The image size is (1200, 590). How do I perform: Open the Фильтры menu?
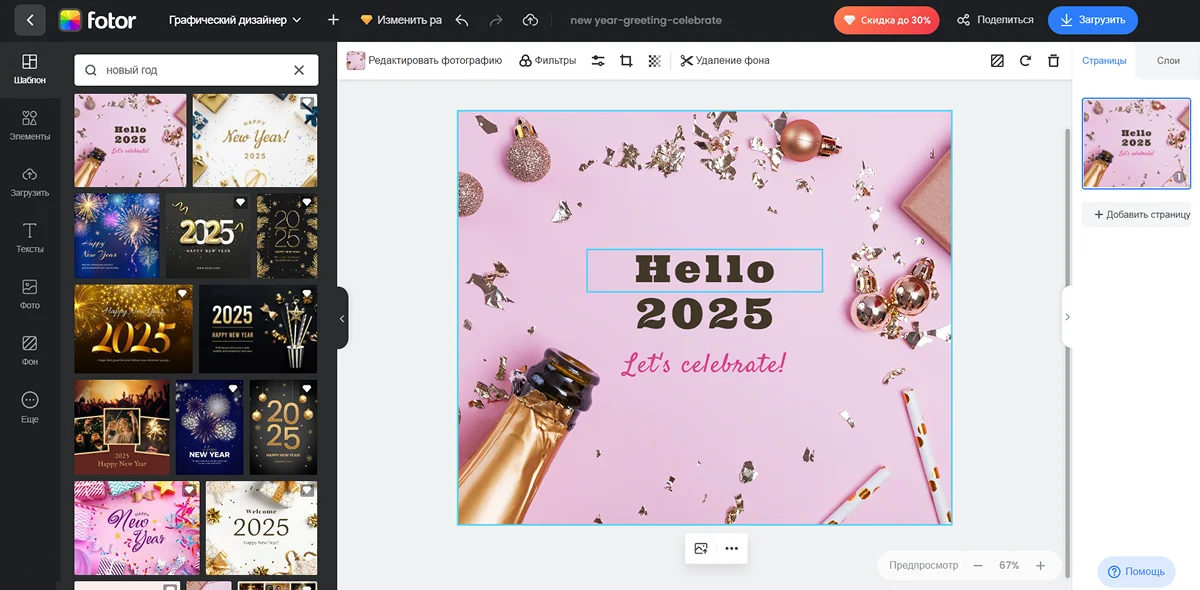(x=547, y=61)
